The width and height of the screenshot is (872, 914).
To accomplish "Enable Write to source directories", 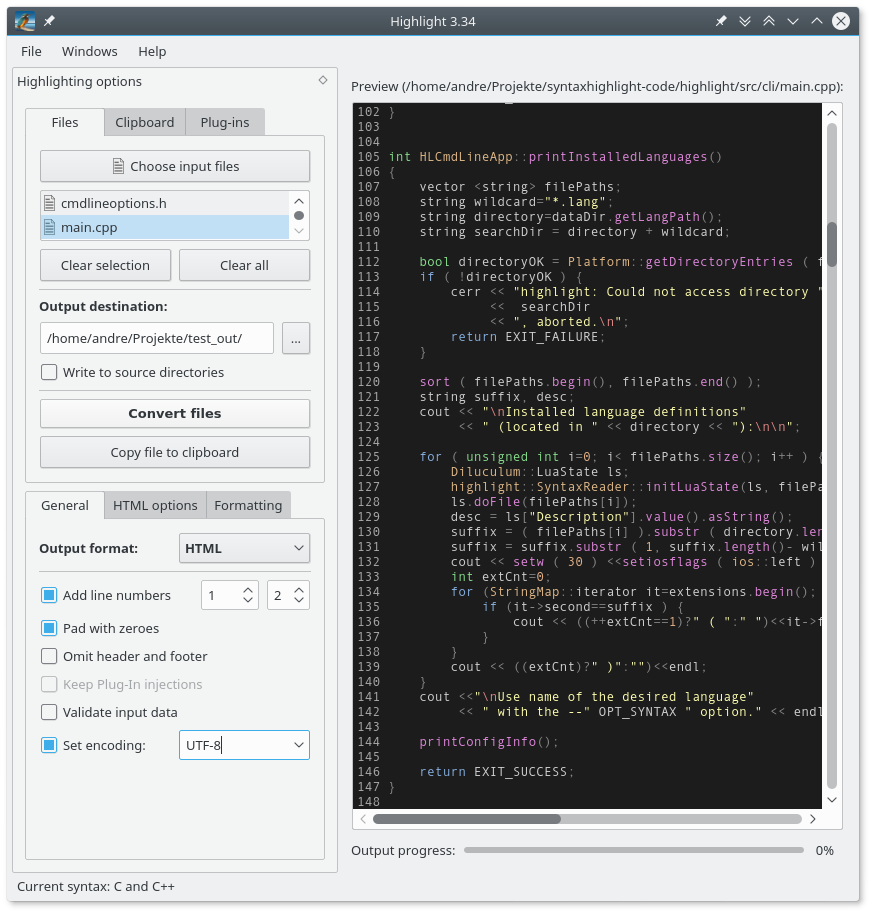I will 49,372.
